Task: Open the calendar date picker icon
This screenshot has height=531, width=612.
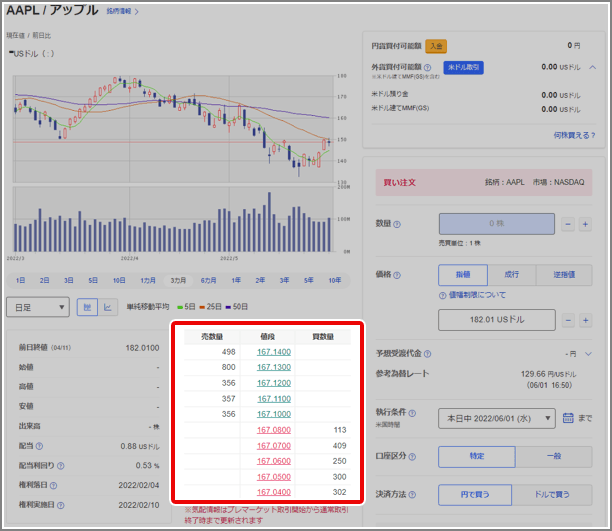Action: 568,418
